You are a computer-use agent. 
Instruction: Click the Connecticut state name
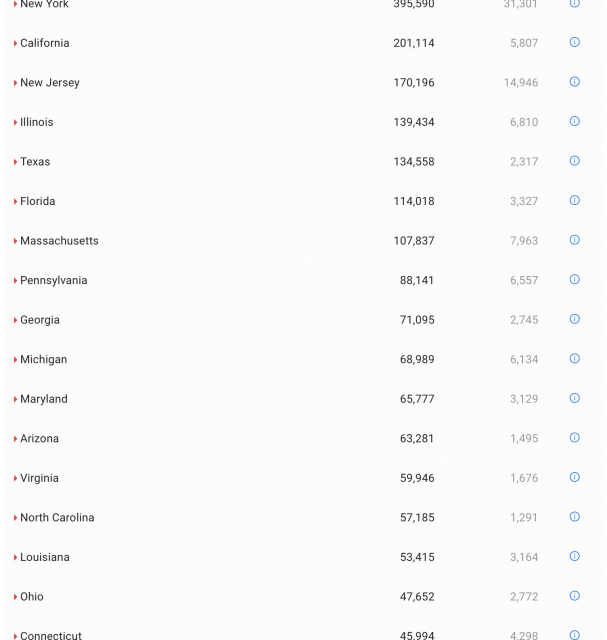[x=51, y=635]
